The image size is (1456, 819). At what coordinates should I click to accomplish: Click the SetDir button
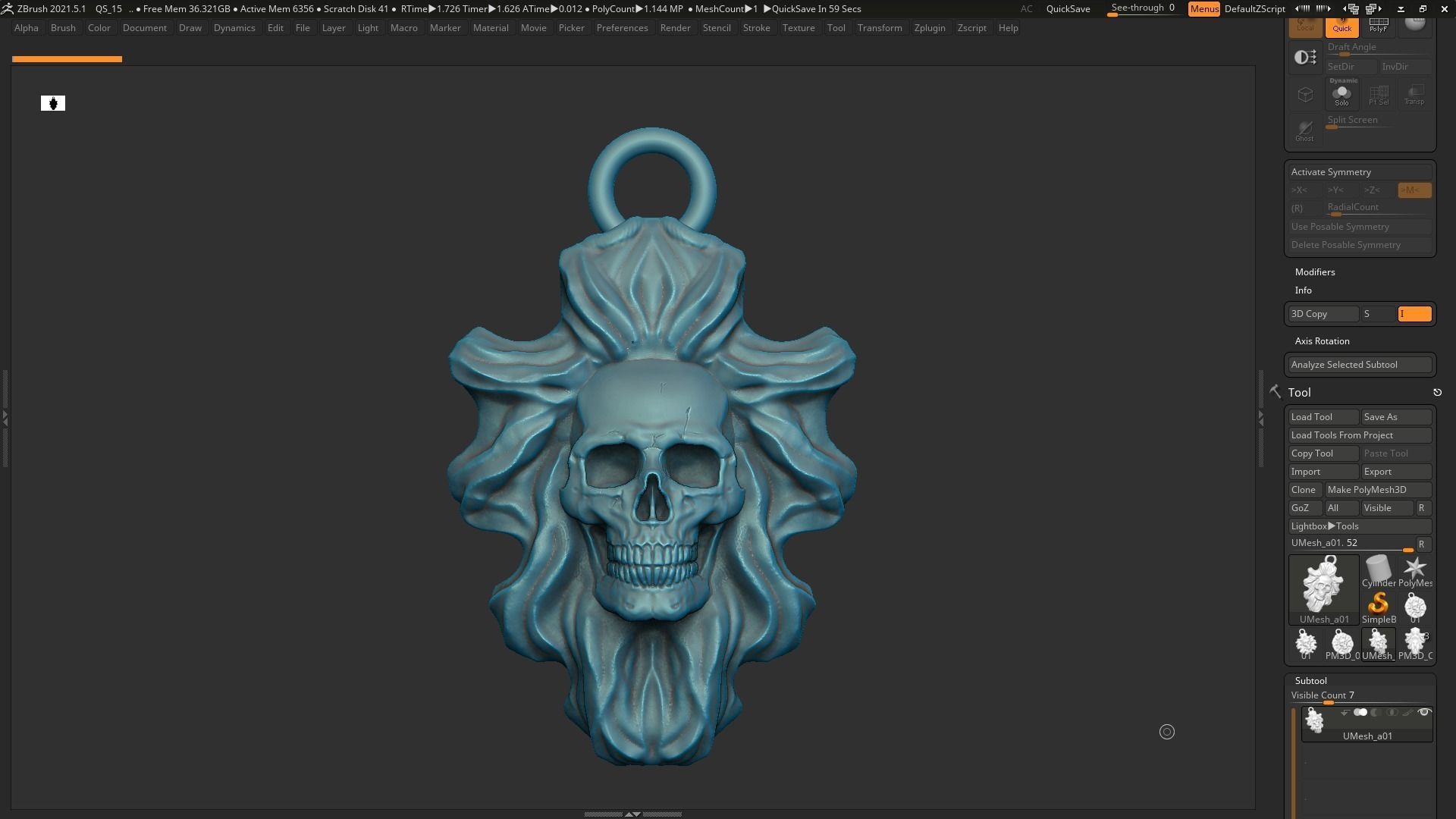pos(1350,67)
